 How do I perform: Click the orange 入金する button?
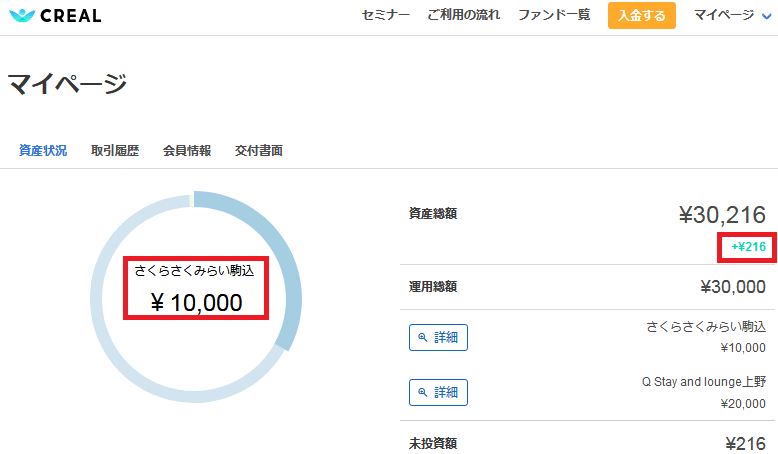click(x=642, y=15)
